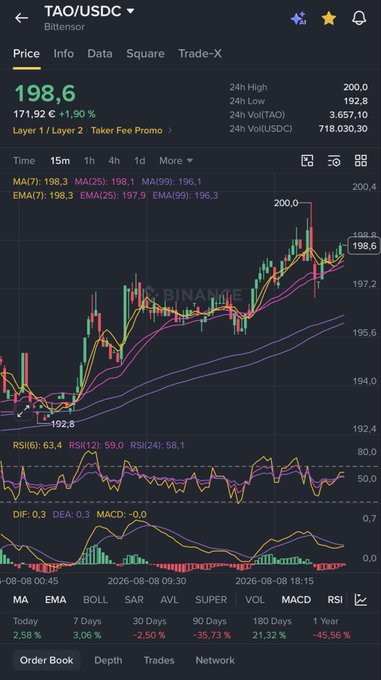Click the 192,8 low marker on chart
The height and width of the screenshot is (680, 381).
pyautogui.click(x=63, y=424)
